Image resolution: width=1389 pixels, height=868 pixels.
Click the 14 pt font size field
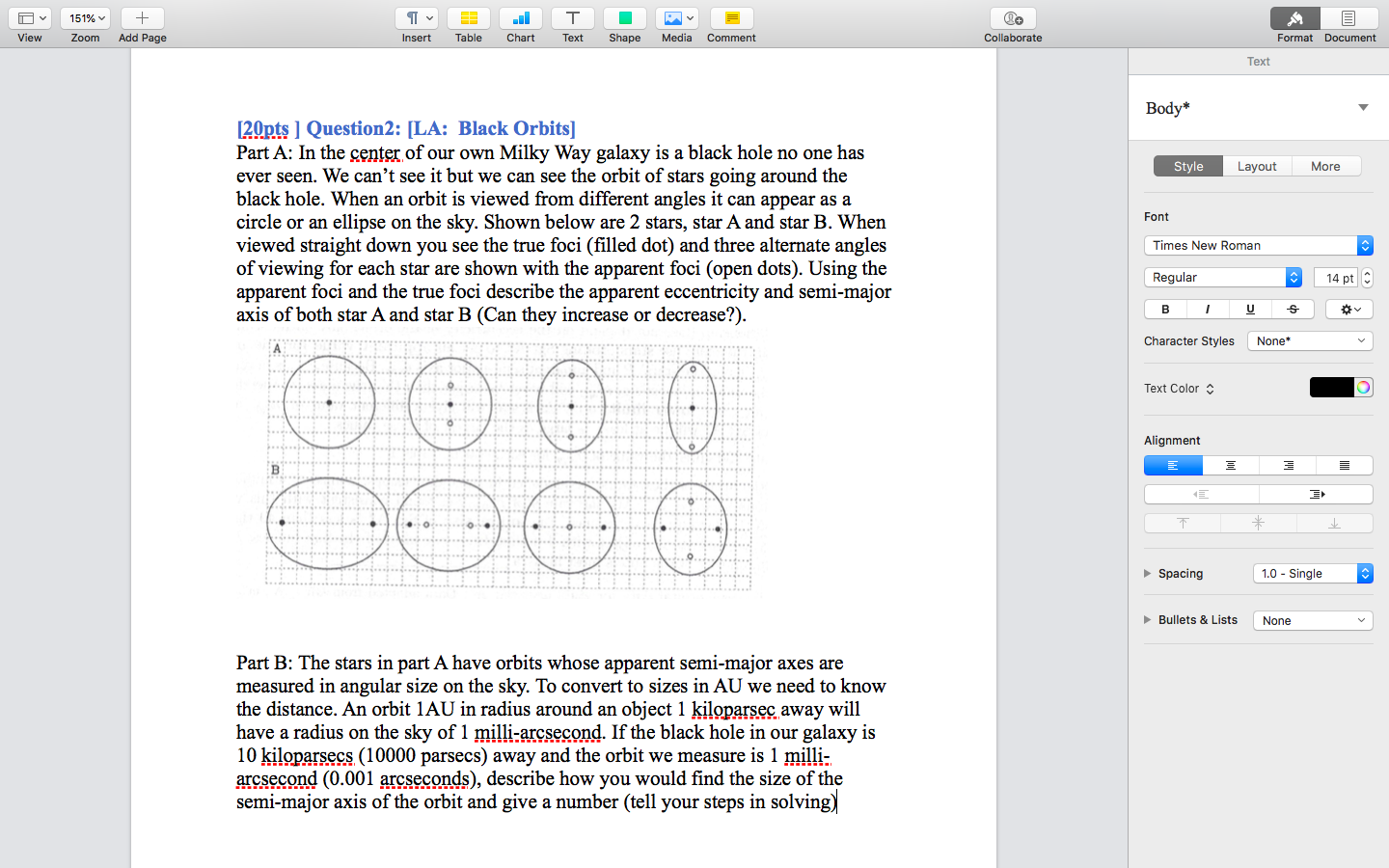pos(1336,278)
